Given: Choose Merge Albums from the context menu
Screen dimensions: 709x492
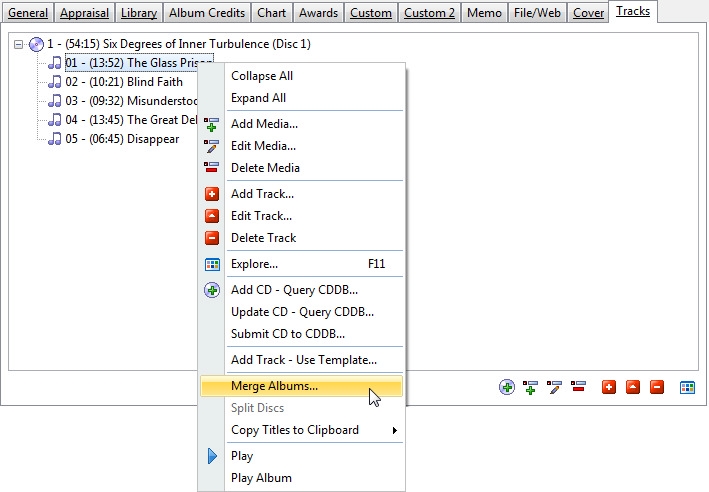Looking at the screenshot, I should 275,386.
